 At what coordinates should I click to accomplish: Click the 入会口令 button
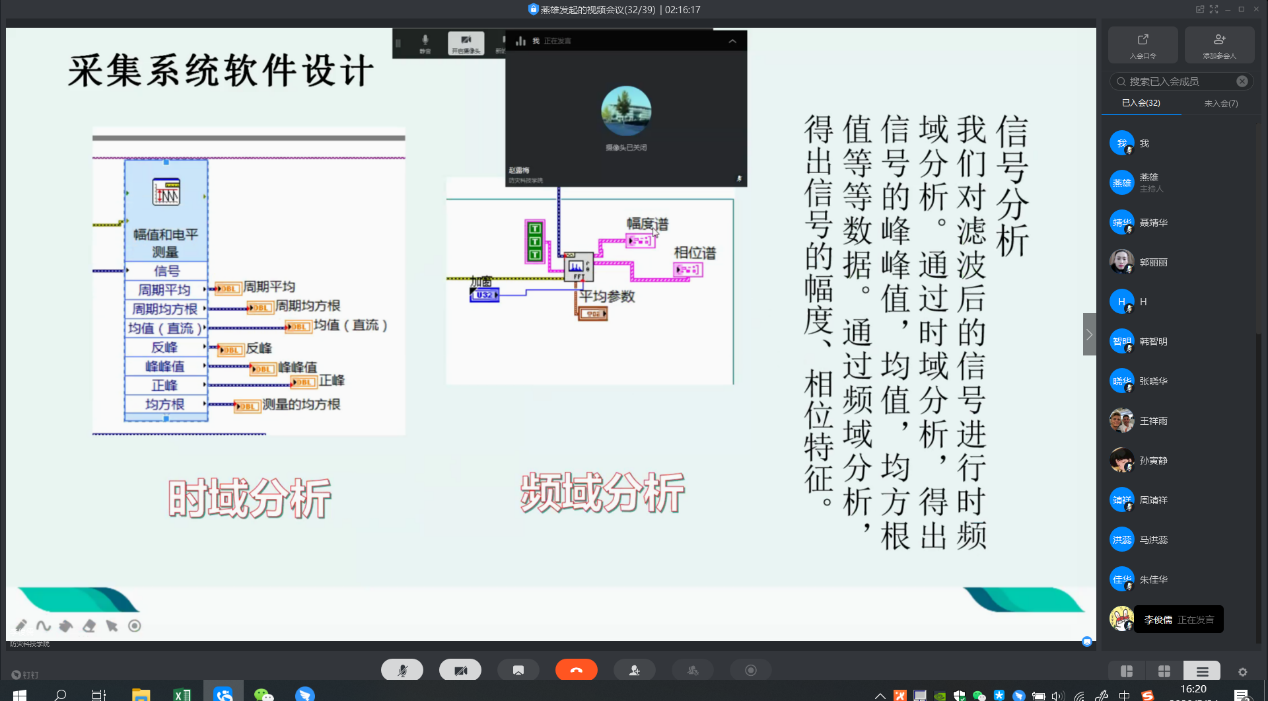coord(1143,45)
